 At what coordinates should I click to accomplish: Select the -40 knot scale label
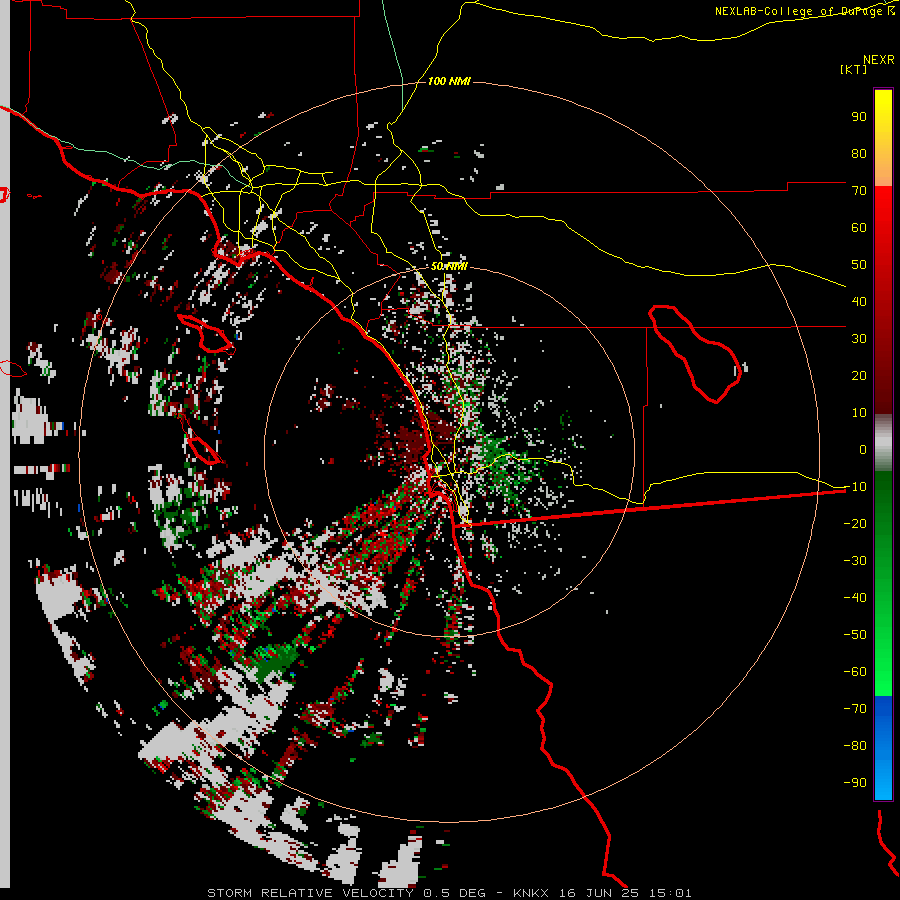click(x=855, y=598)
